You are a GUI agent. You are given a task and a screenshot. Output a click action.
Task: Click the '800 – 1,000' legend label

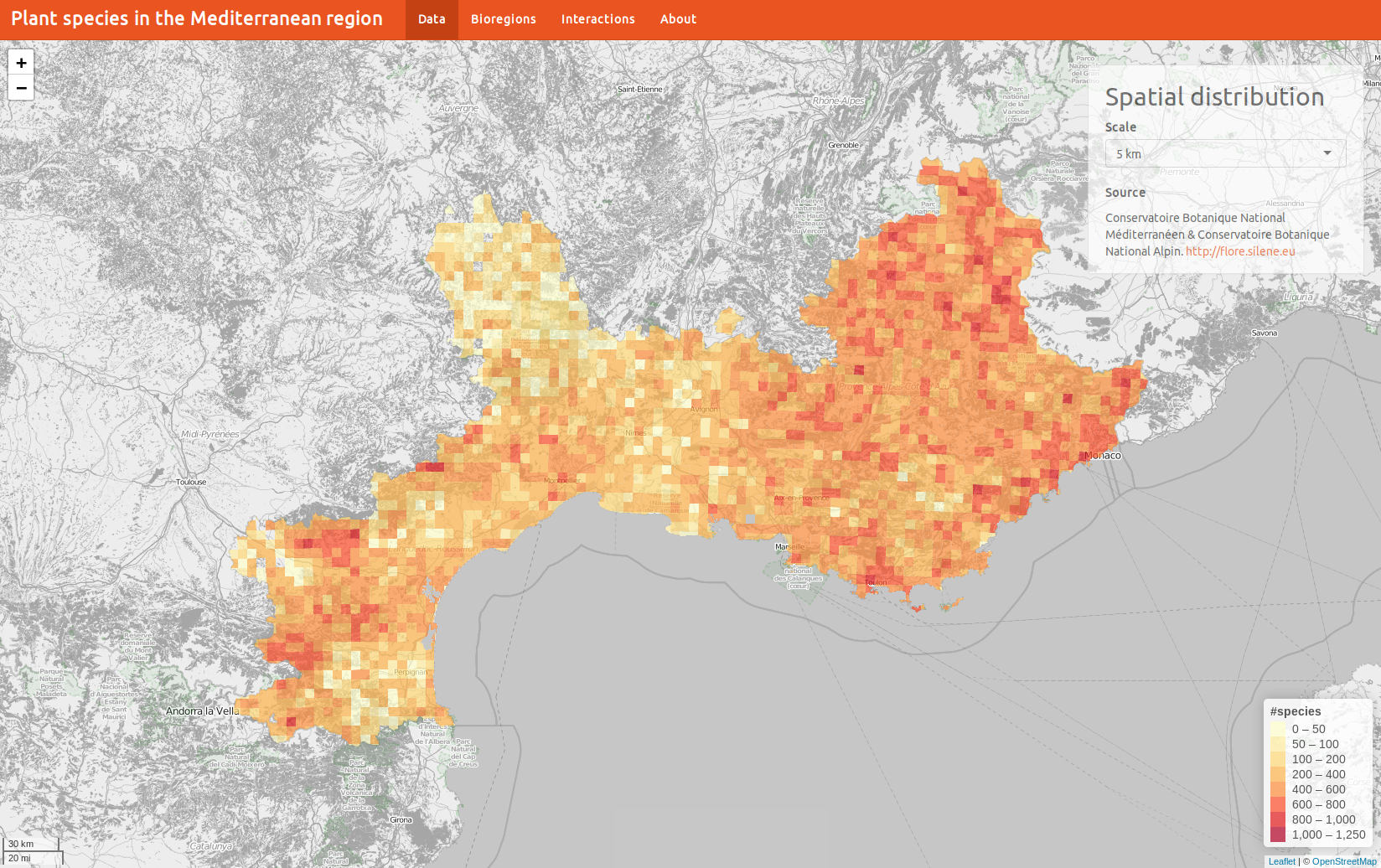pyautogui.click(x=1324, y=819)
